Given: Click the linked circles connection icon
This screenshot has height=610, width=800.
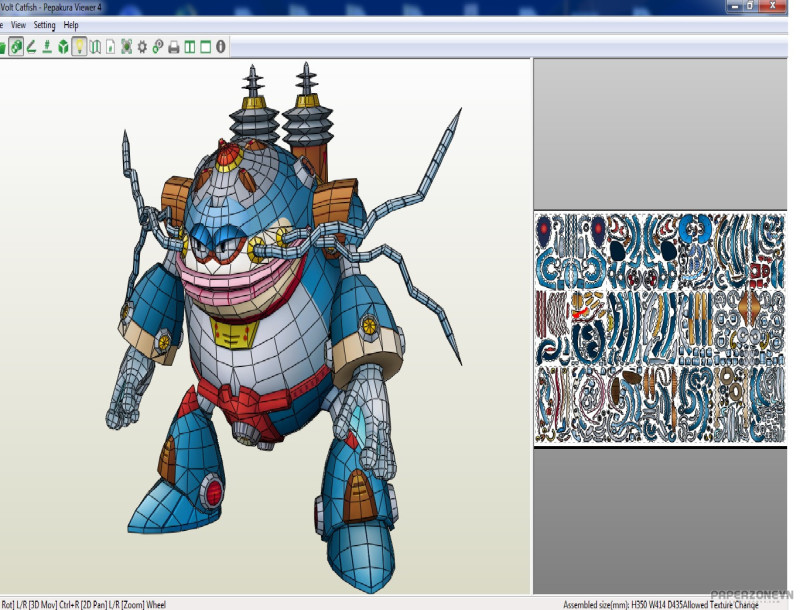Looking at the screenshot, I should 157,46.
